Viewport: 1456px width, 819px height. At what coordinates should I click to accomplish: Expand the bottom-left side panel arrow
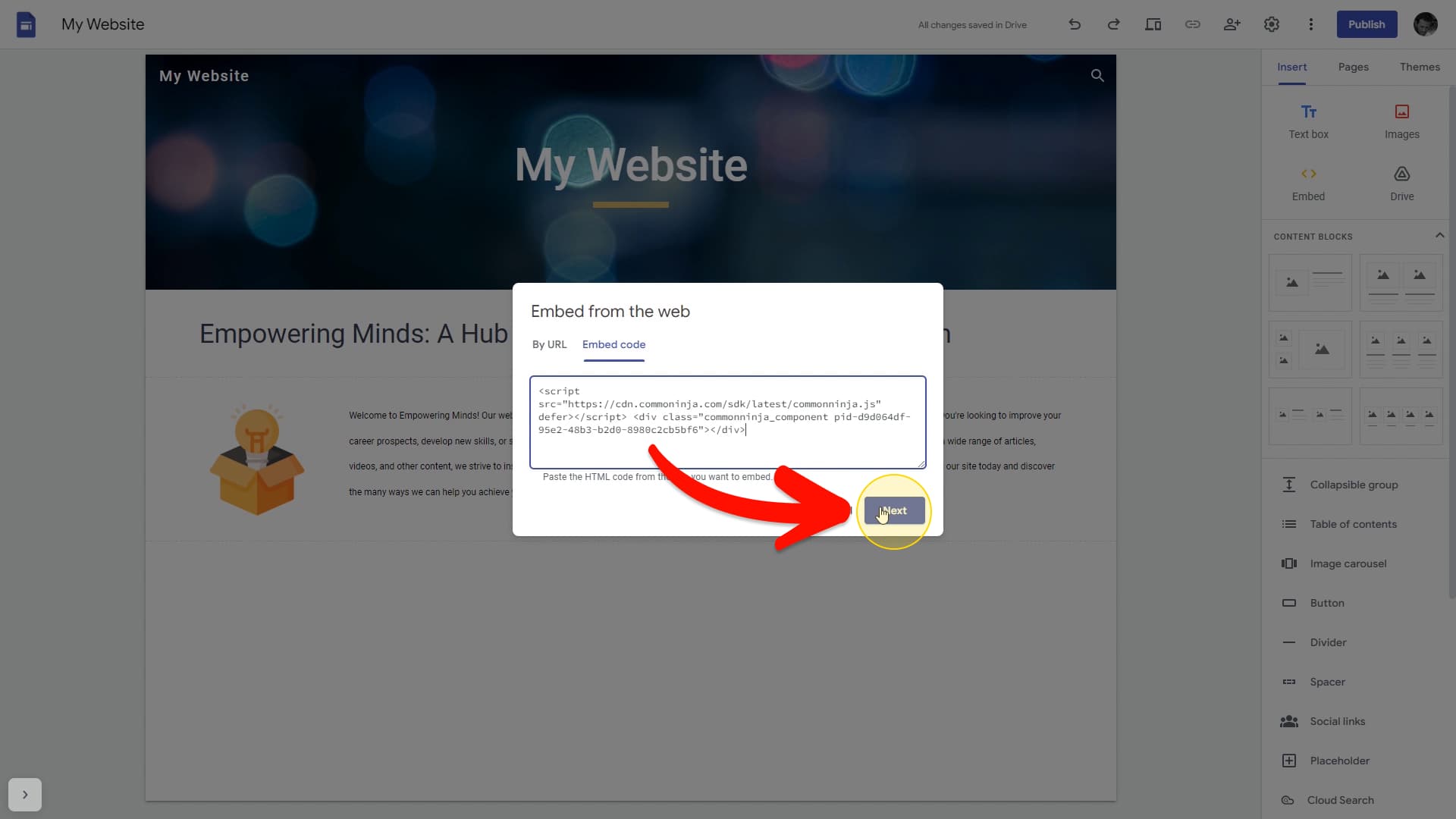25,795
